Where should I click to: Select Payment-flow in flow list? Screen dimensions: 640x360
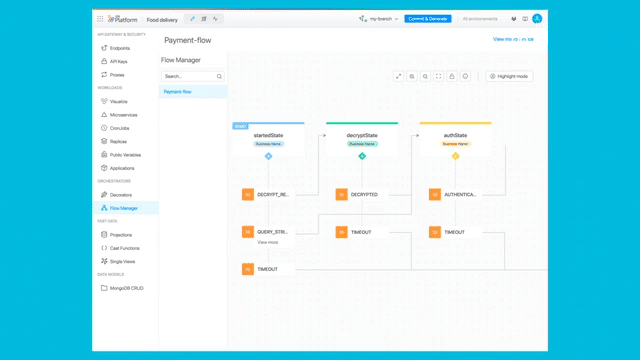coord(193,92)
